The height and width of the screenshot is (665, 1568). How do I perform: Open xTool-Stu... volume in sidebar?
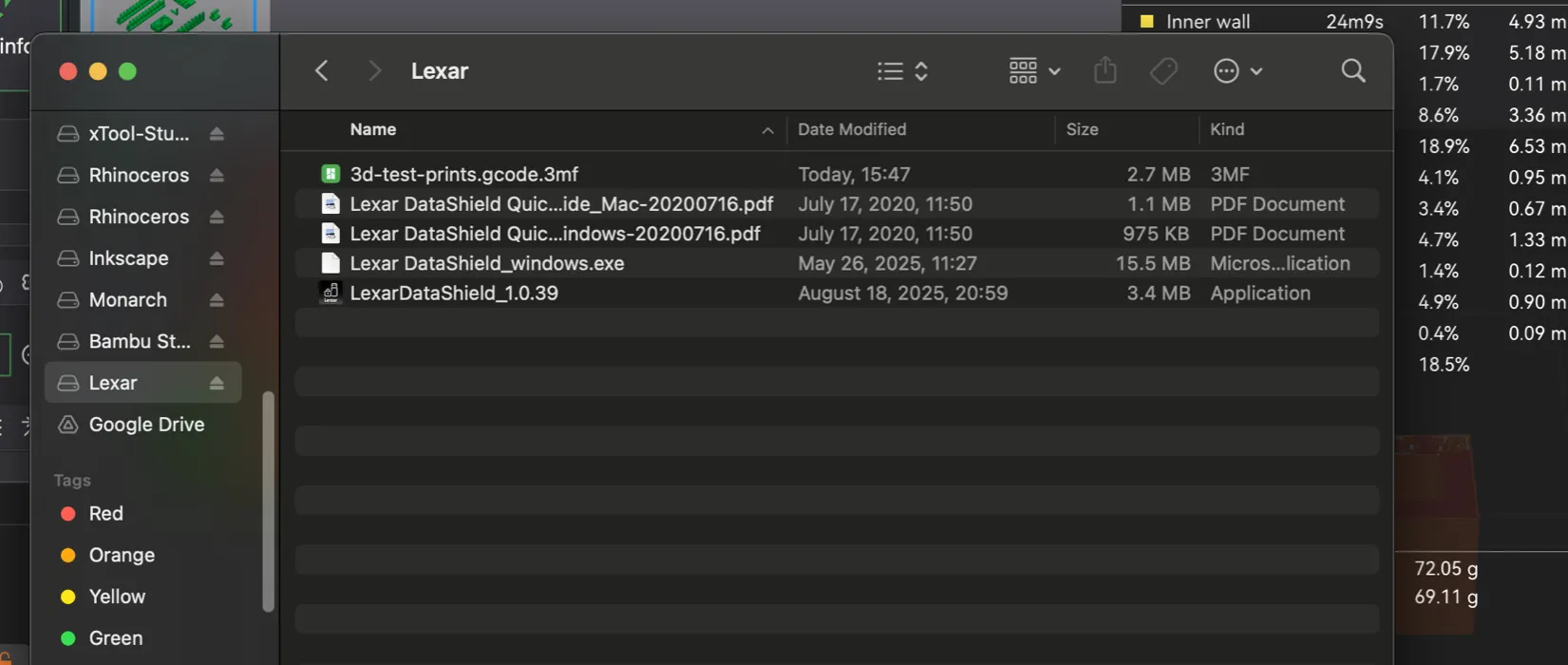pyautogui.click(x=139, y=134)
